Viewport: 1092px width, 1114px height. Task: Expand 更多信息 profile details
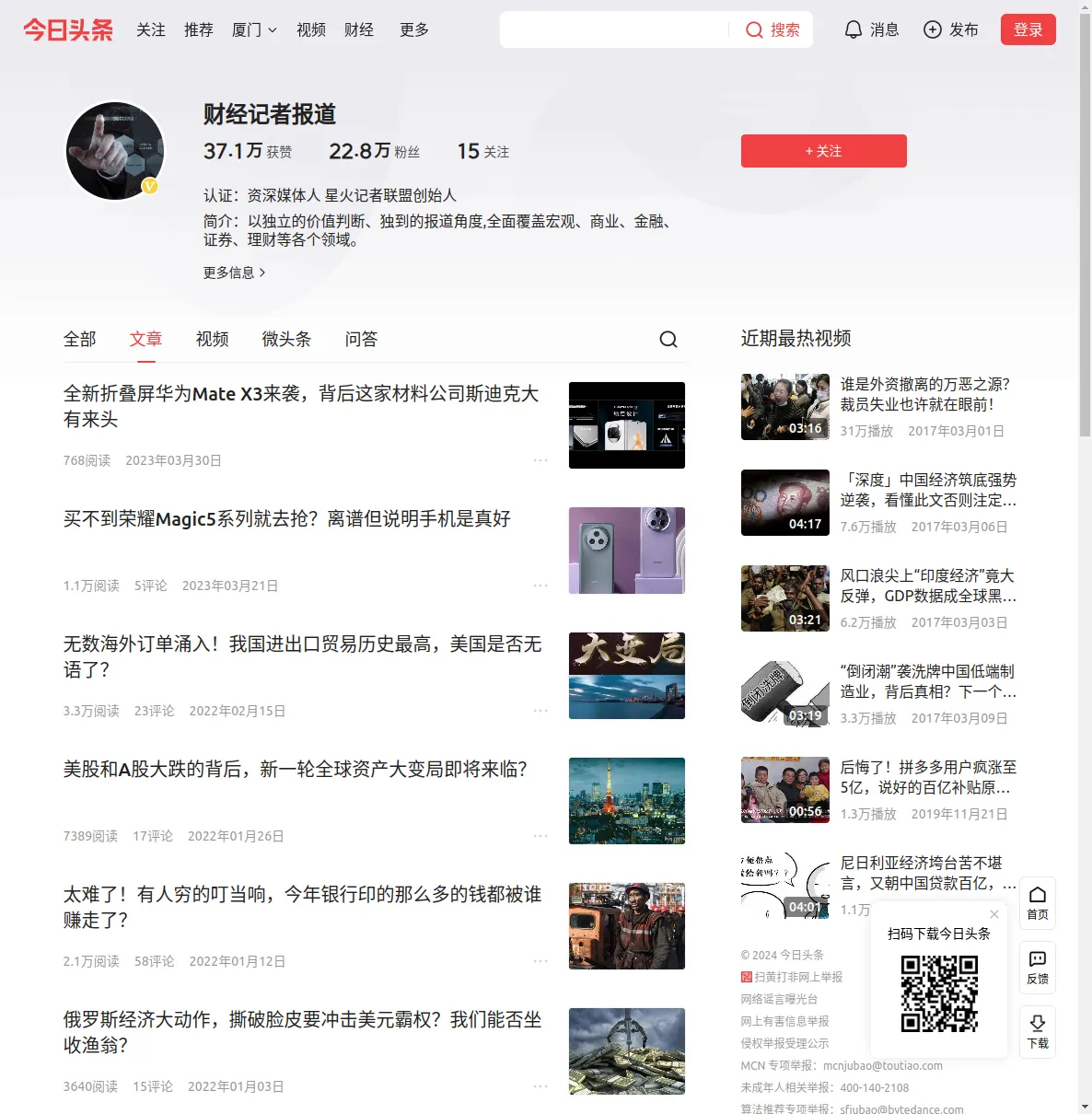click(x=235, y=273)
